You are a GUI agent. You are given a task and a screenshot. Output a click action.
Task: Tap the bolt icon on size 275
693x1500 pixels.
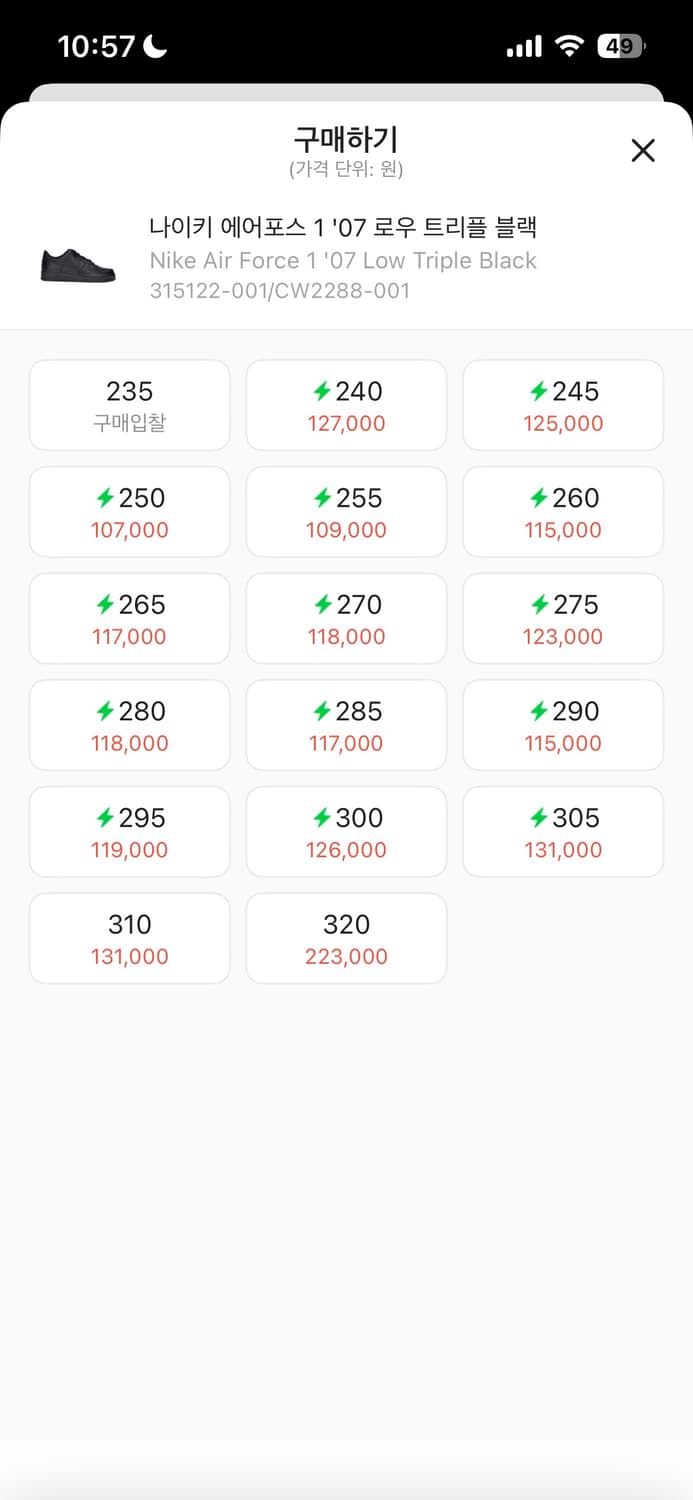(539, 605)
